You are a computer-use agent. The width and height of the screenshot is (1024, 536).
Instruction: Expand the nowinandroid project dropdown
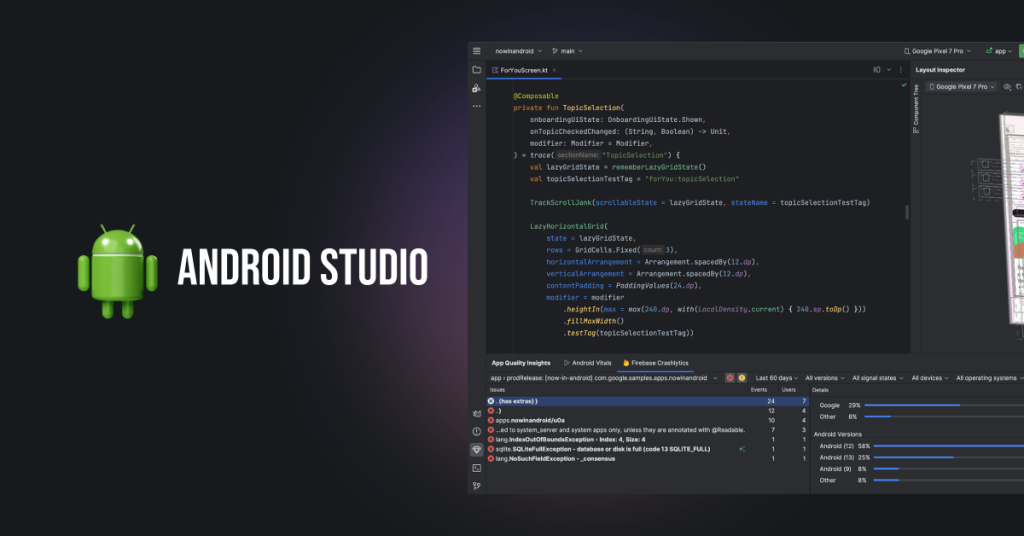pos(518,51)
